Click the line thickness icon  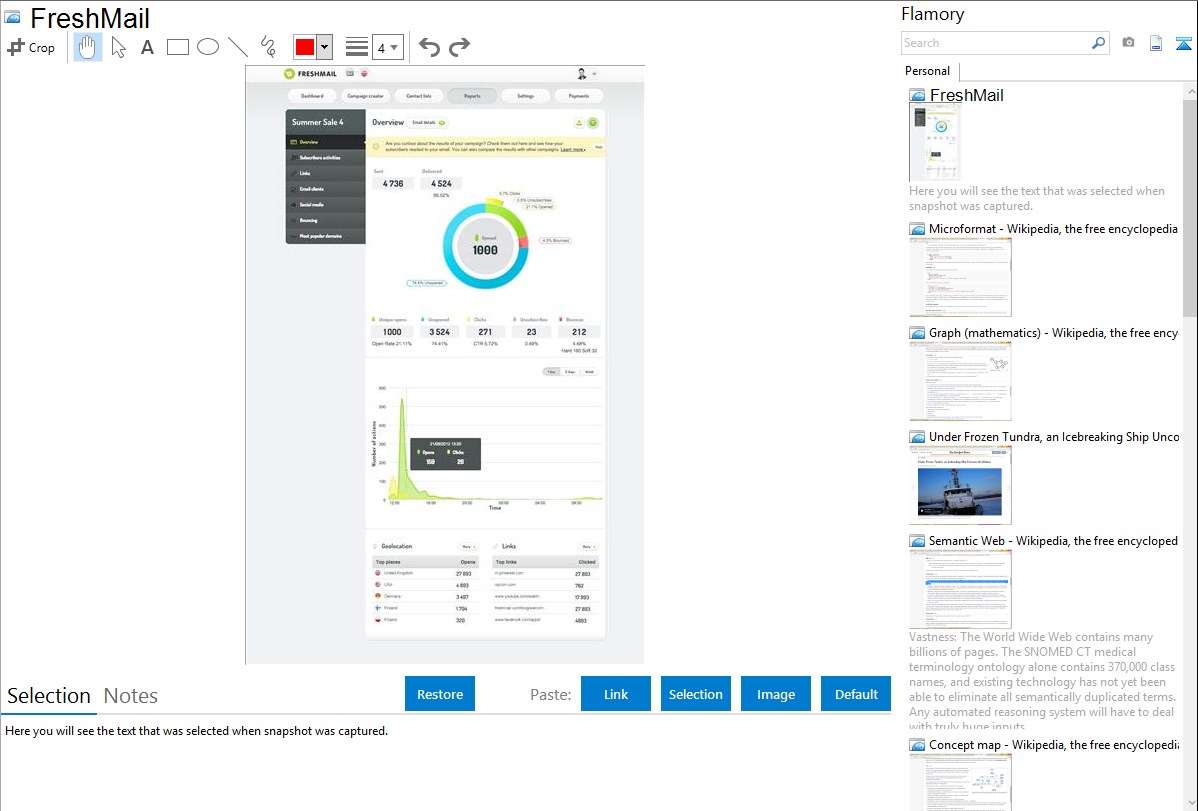[x=357, y=47]
